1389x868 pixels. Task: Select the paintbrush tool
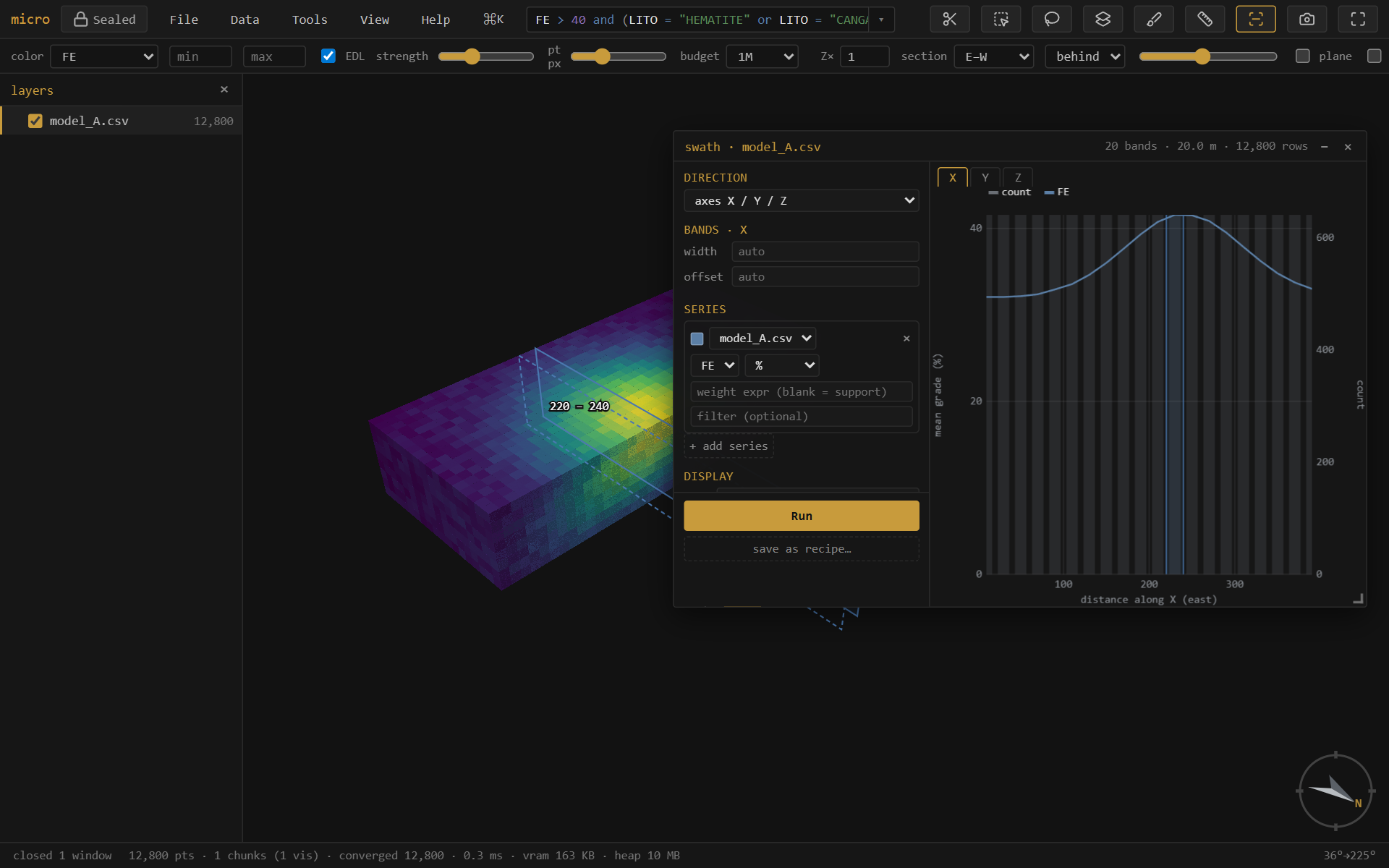point(1154,20)
